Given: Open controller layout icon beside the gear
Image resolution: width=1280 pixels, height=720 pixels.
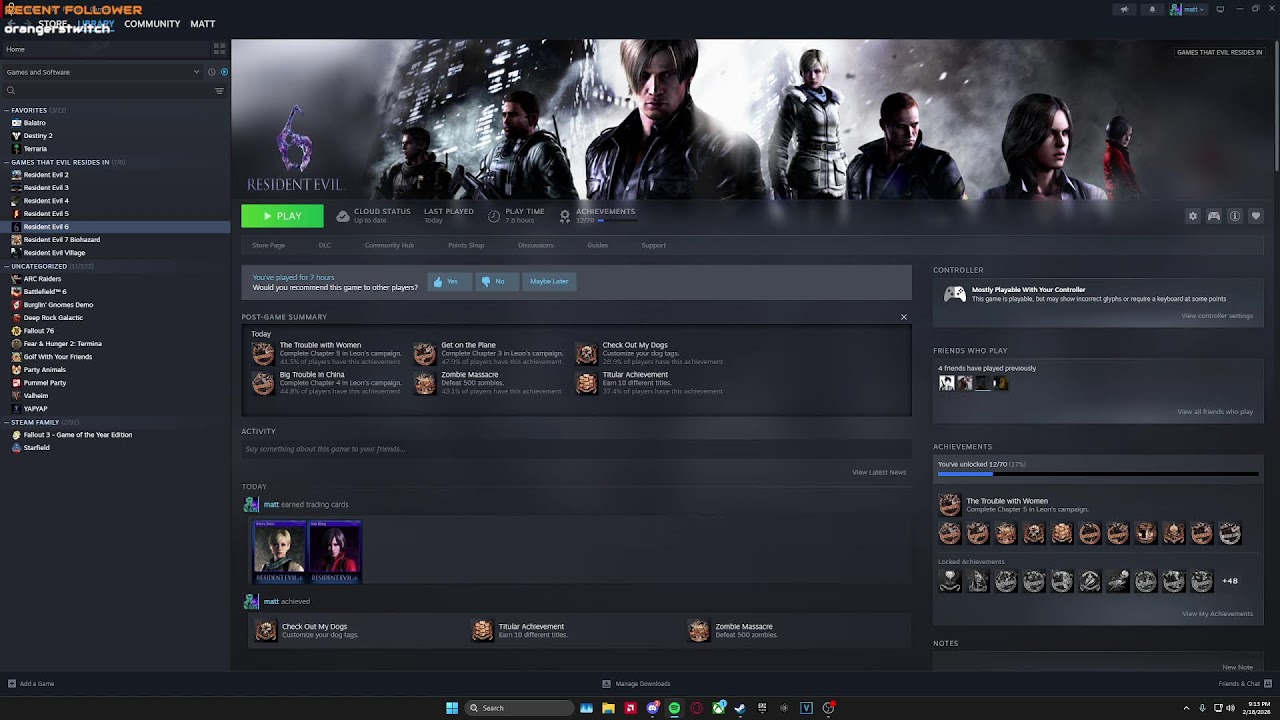Looking at the screenshot, I should pos(1214,216).
